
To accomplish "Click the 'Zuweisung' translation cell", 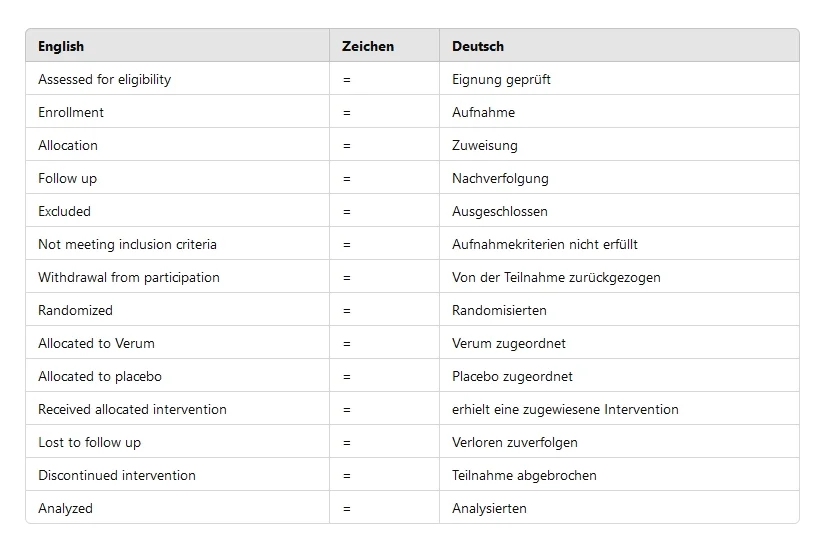I will click(485, 145).
